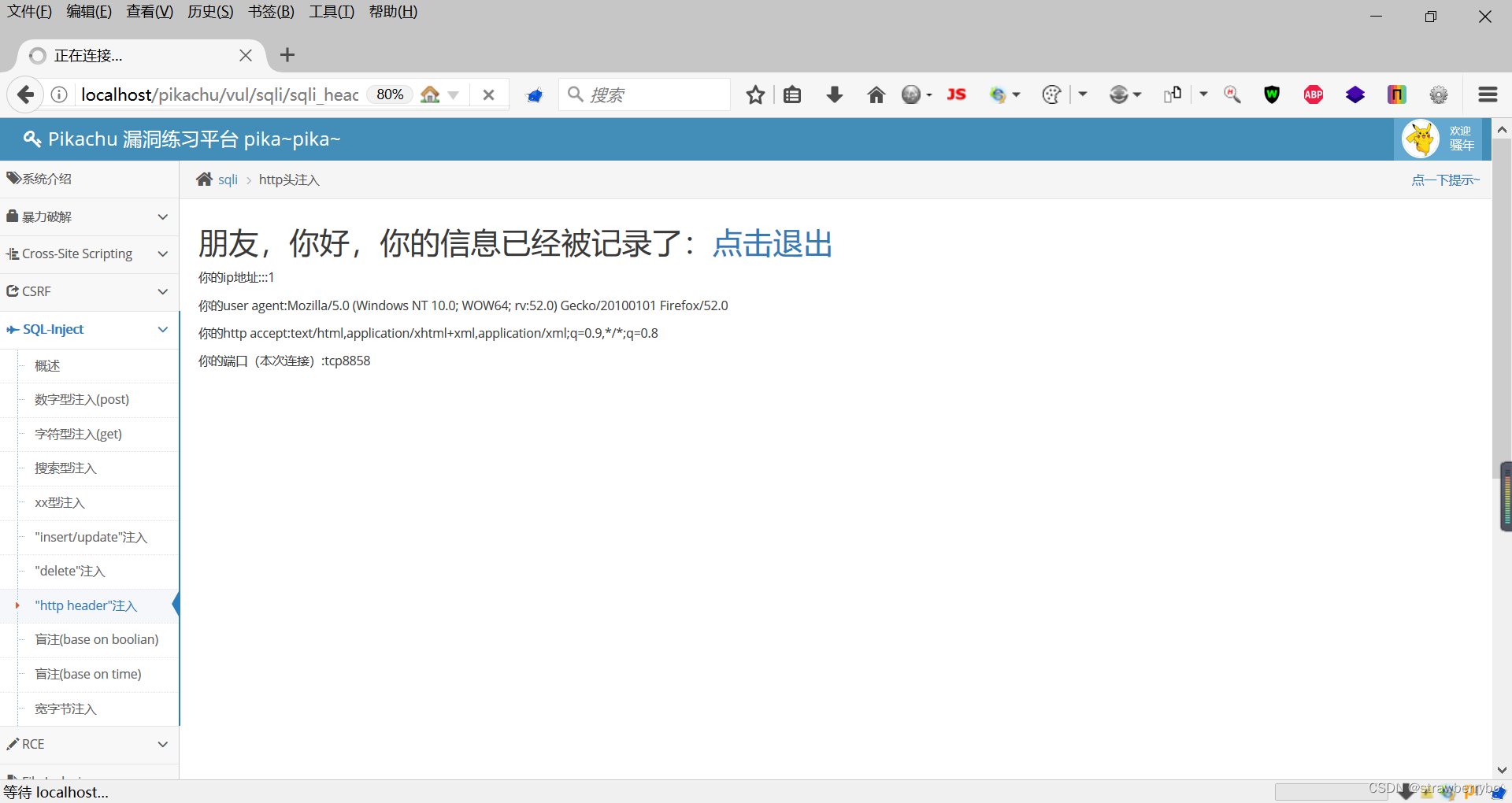The image size is (1512, 803).
Task: Click the 点击退出 logout link
Action: tap(772, 244)
